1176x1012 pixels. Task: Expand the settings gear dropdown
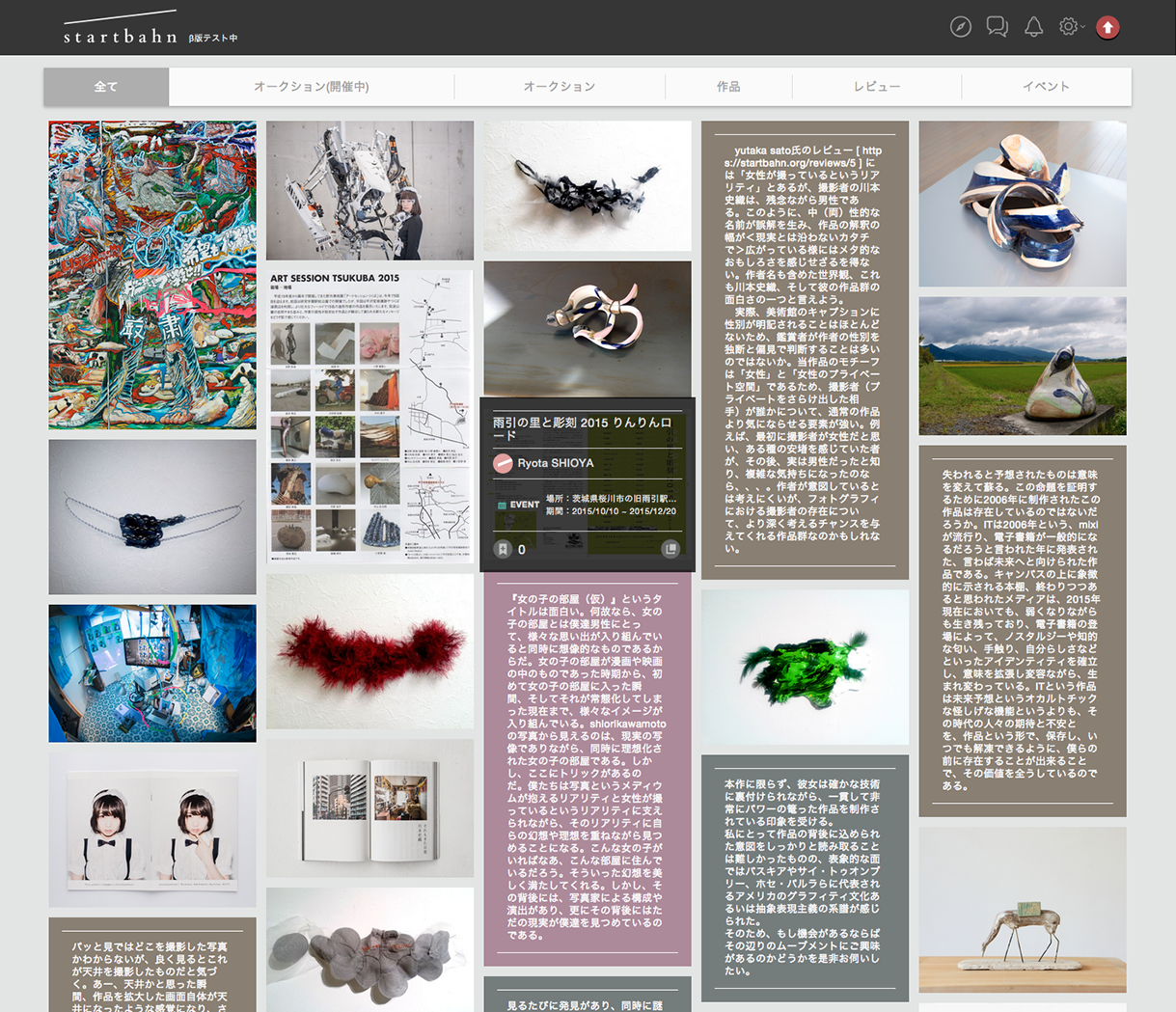pyautogui.click(x=1070, y=27)
